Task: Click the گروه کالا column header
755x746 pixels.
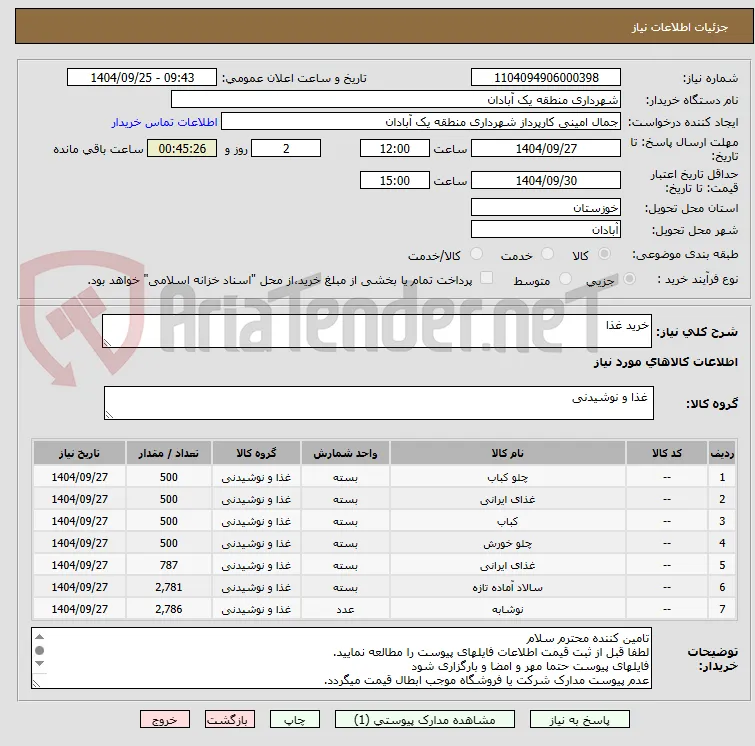Action: [256, 453]
